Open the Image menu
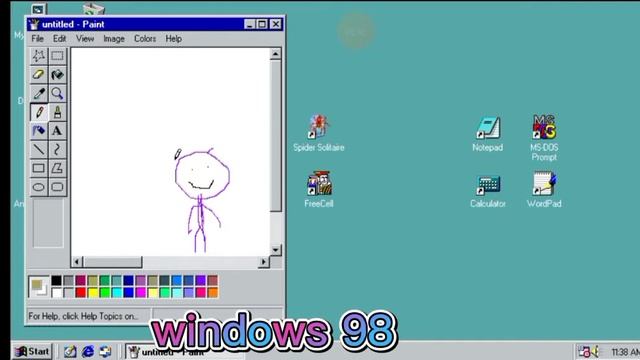The height and width of the screenshot is (360, 640). [x=114, y=39]
